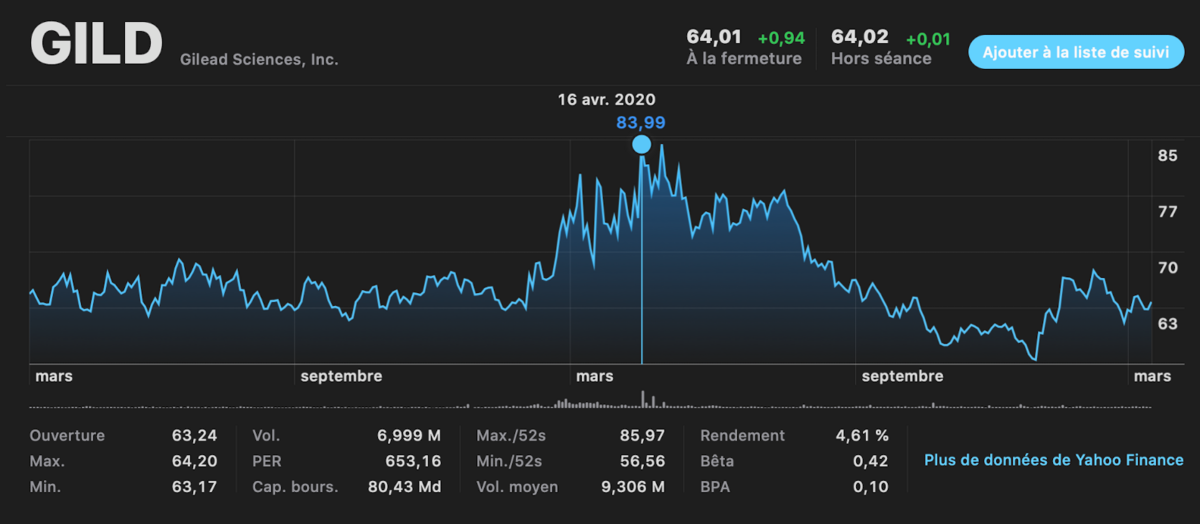Click the 64,01 closing price
The height and width of the screenshot is (524, 1200).
[714, 37]
